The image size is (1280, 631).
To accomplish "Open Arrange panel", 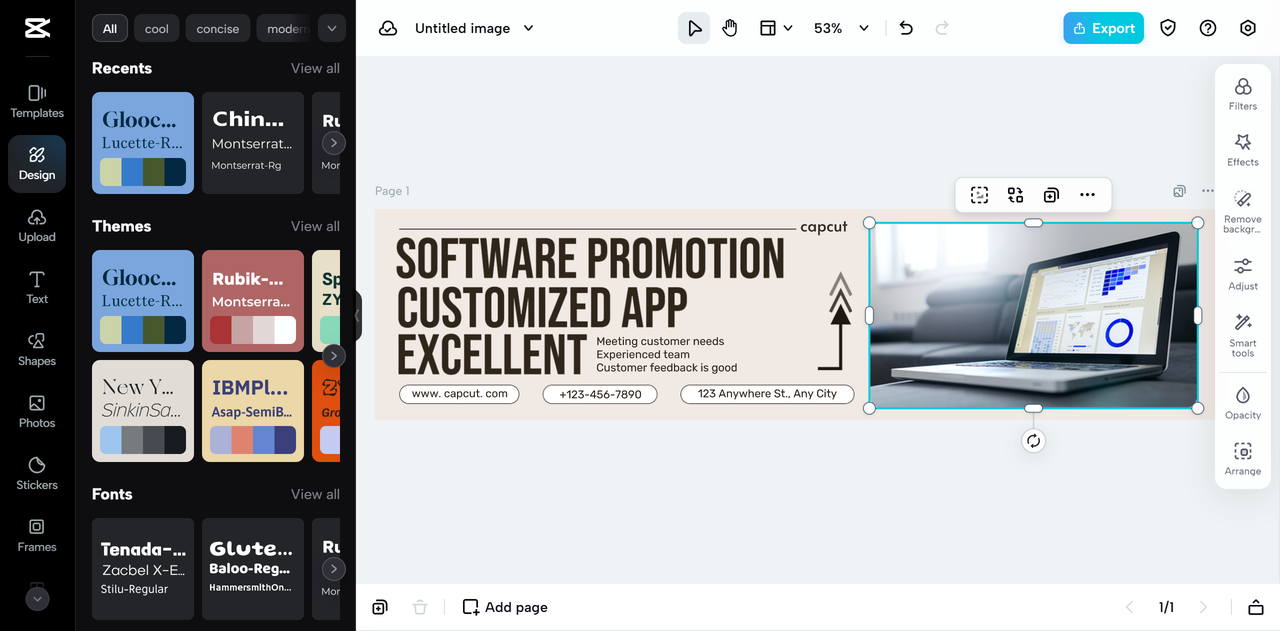I will (x=1243, y=459).
